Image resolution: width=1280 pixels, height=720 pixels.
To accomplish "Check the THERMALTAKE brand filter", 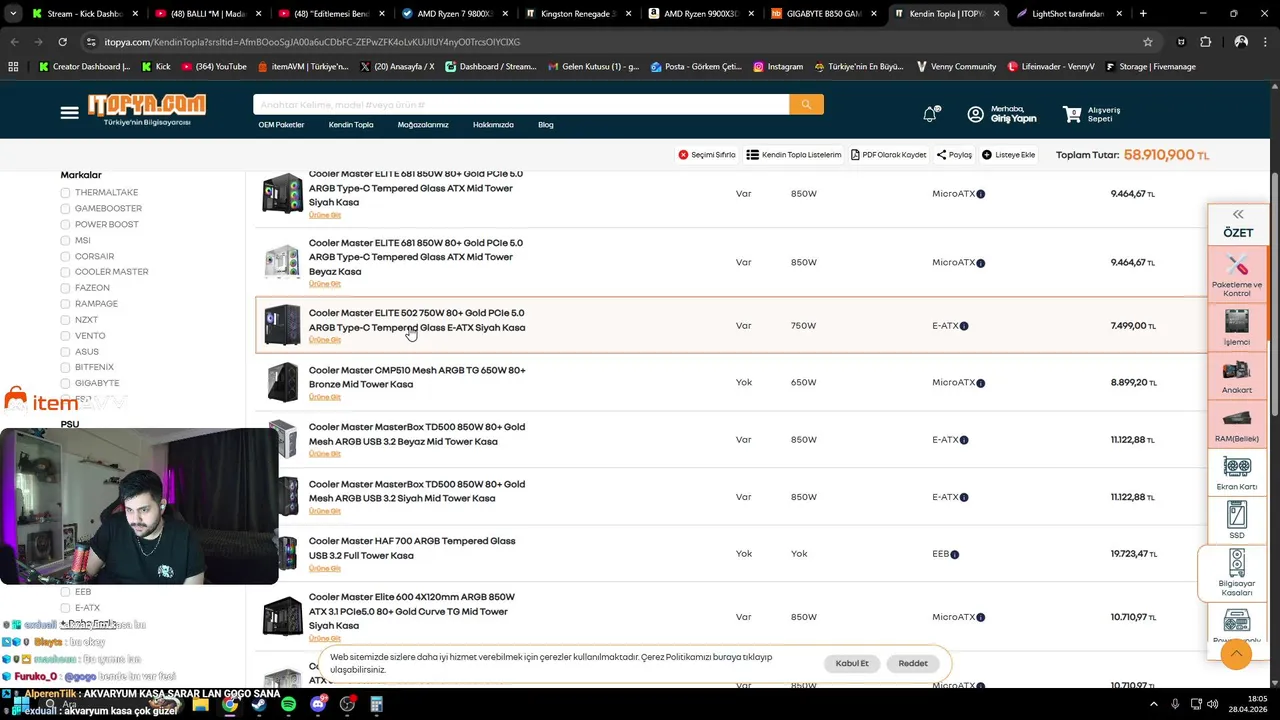I will coord(65,193).
